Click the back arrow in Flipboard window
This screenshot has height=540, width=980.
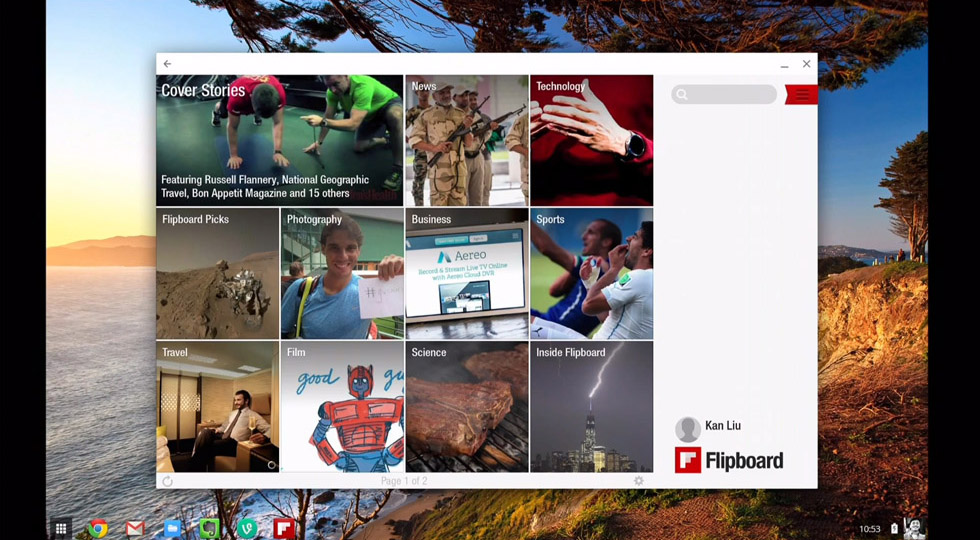coord(167,64)
